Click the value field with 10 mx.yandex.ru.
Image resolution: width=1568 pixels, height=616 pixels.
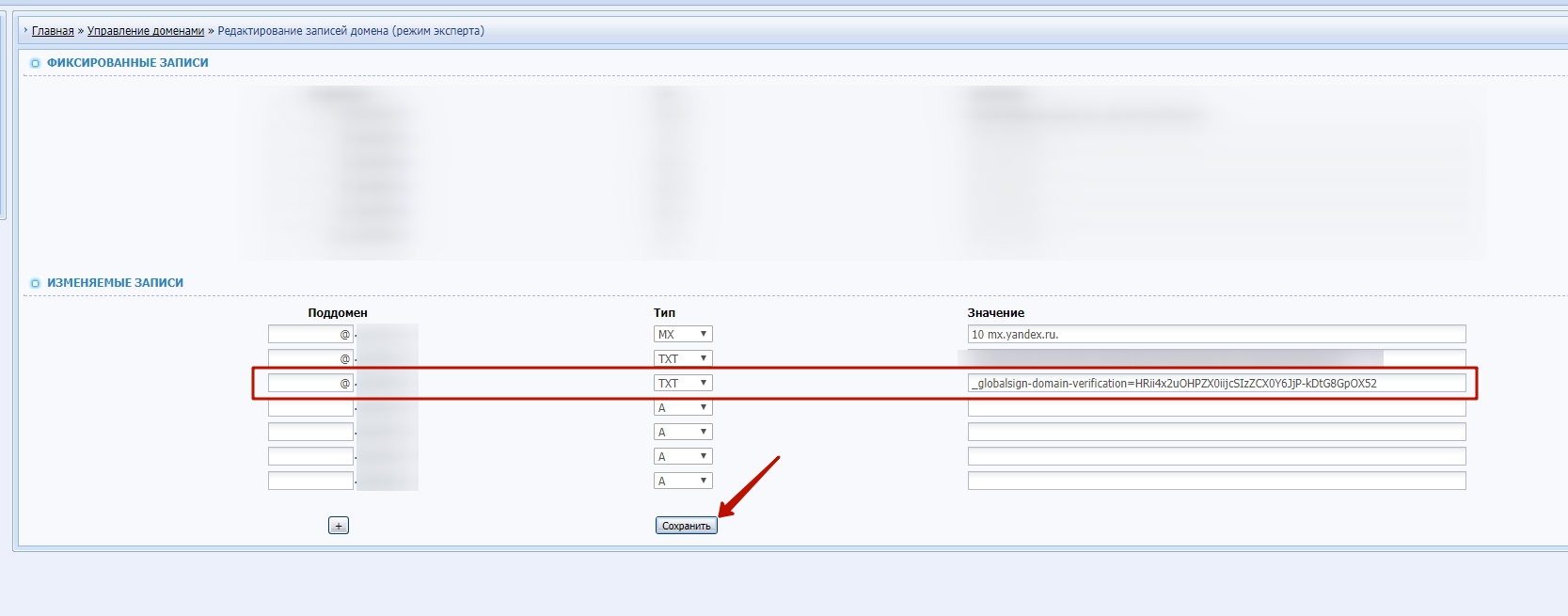[1215, 334]
